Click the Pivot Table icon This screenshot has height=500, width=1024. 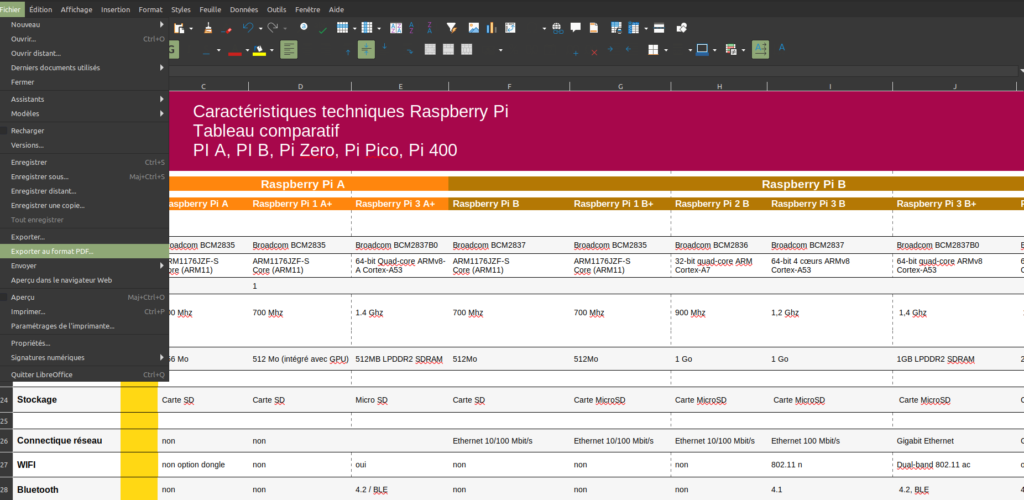coord(510,28)
